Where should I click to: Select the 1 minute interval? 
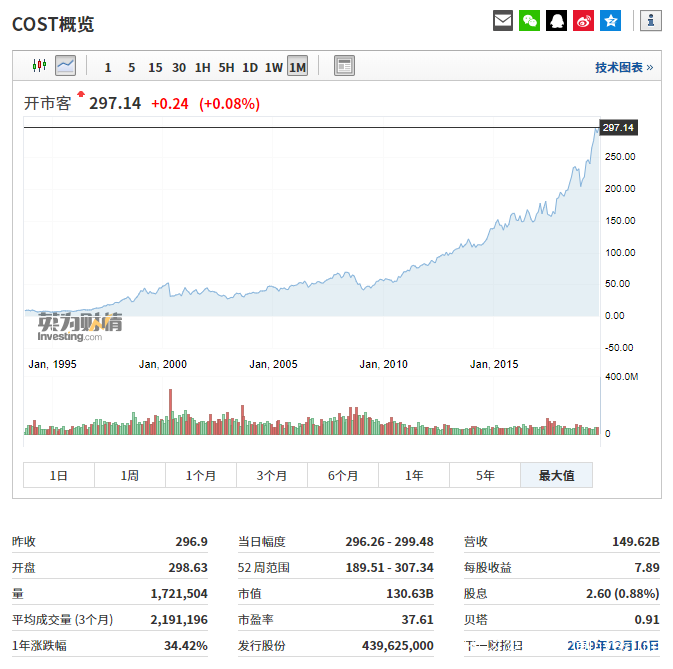tap(108, 67)
